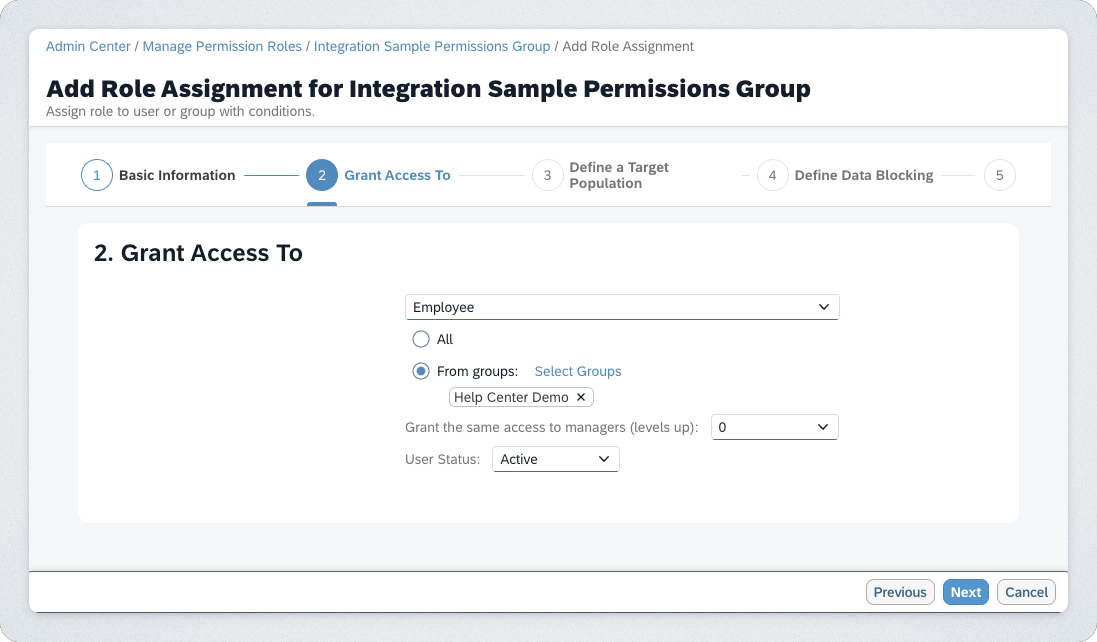
Task: Click step 5 circle icon
Action: coord(999,176)
